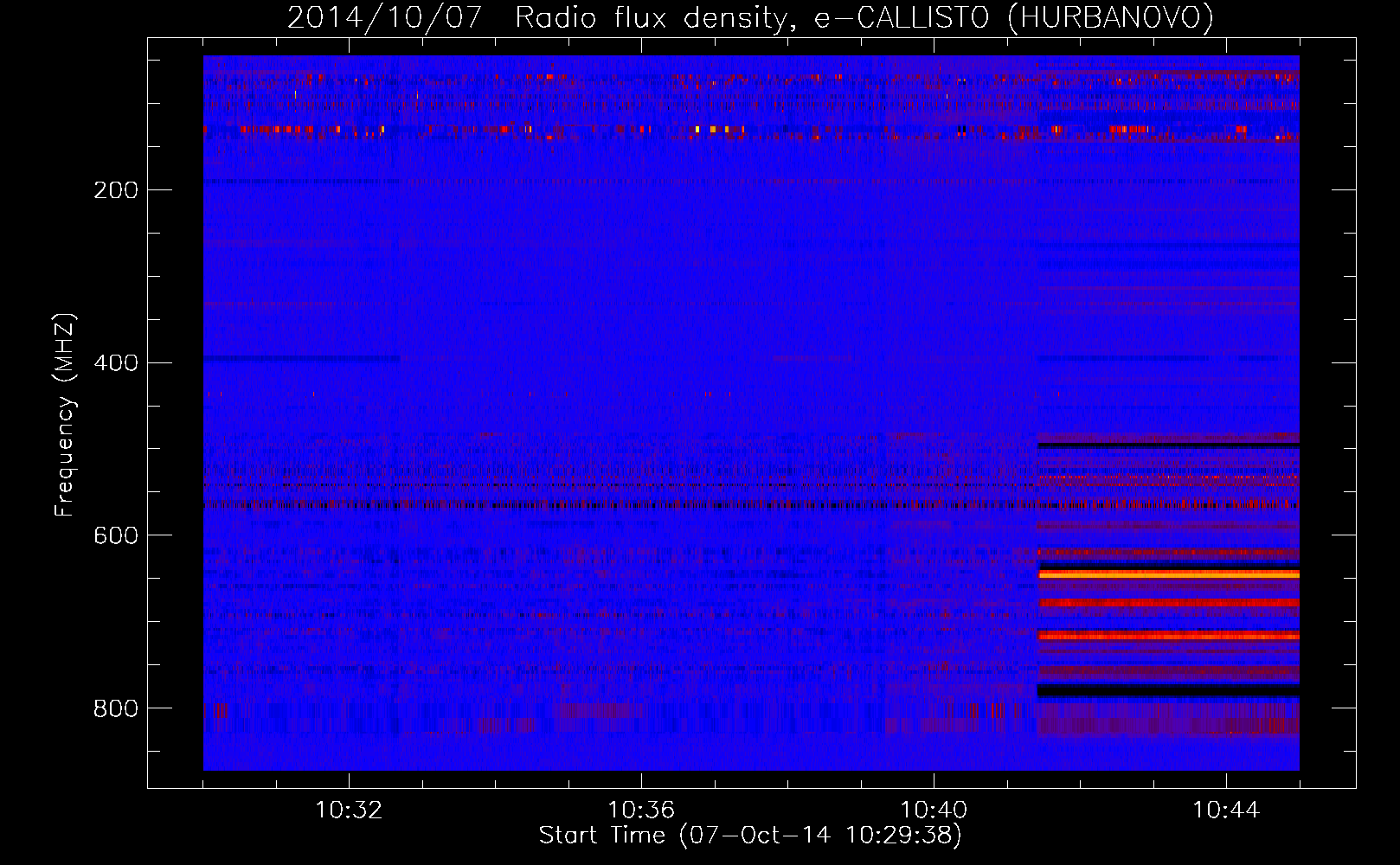Click the 800 frequency tick label

click(116, 709)
